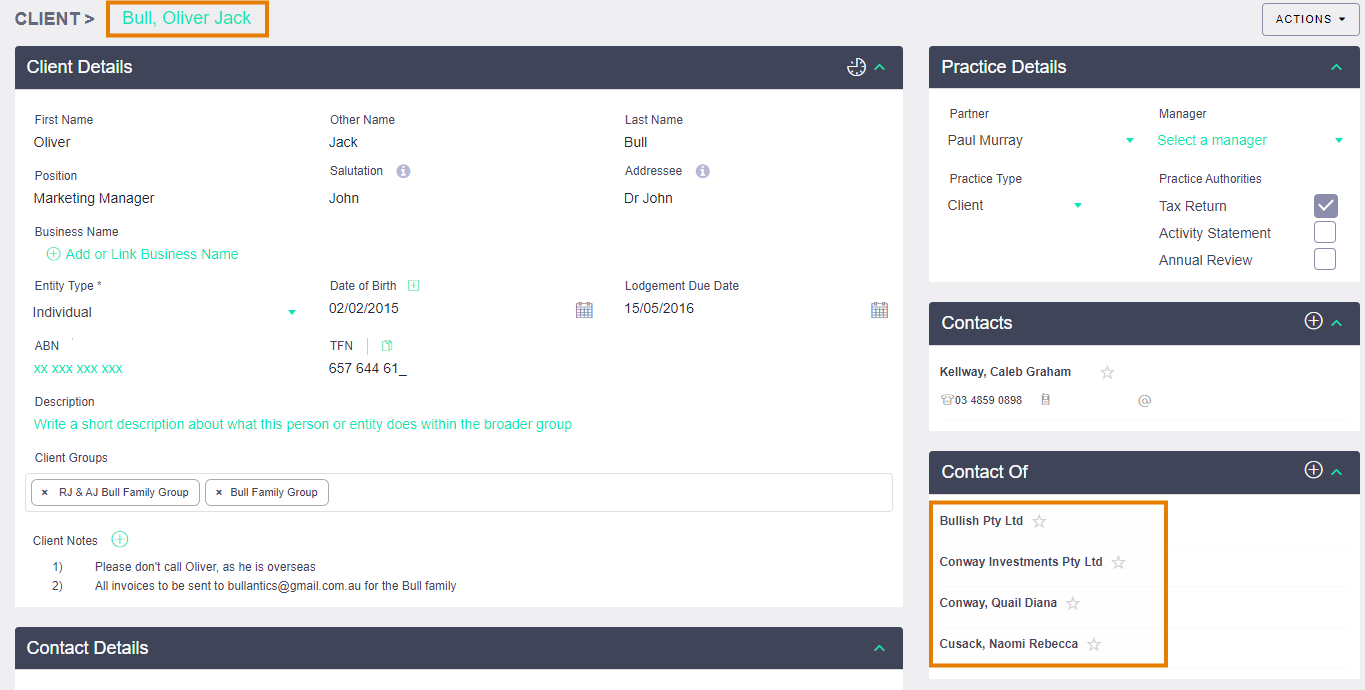Open the Lodgement Due Date calendar picker

(x=879, y=309)
